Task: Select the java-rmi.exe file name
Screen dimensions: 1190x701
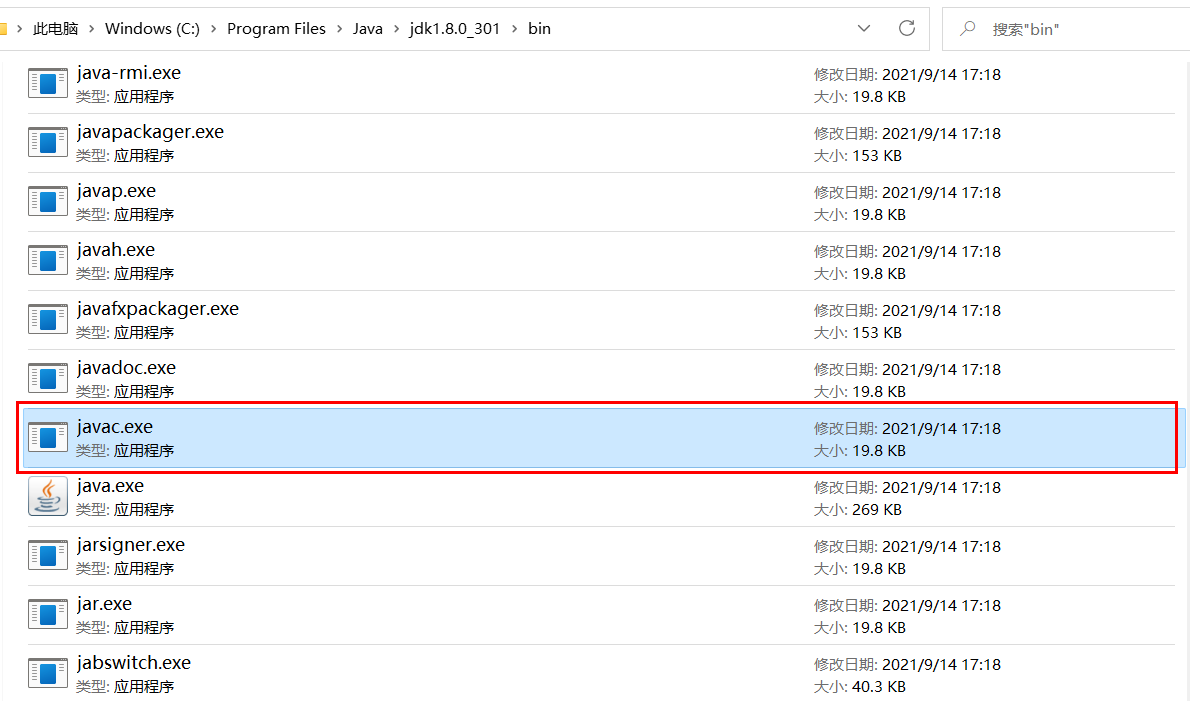Action: (129, 73)
